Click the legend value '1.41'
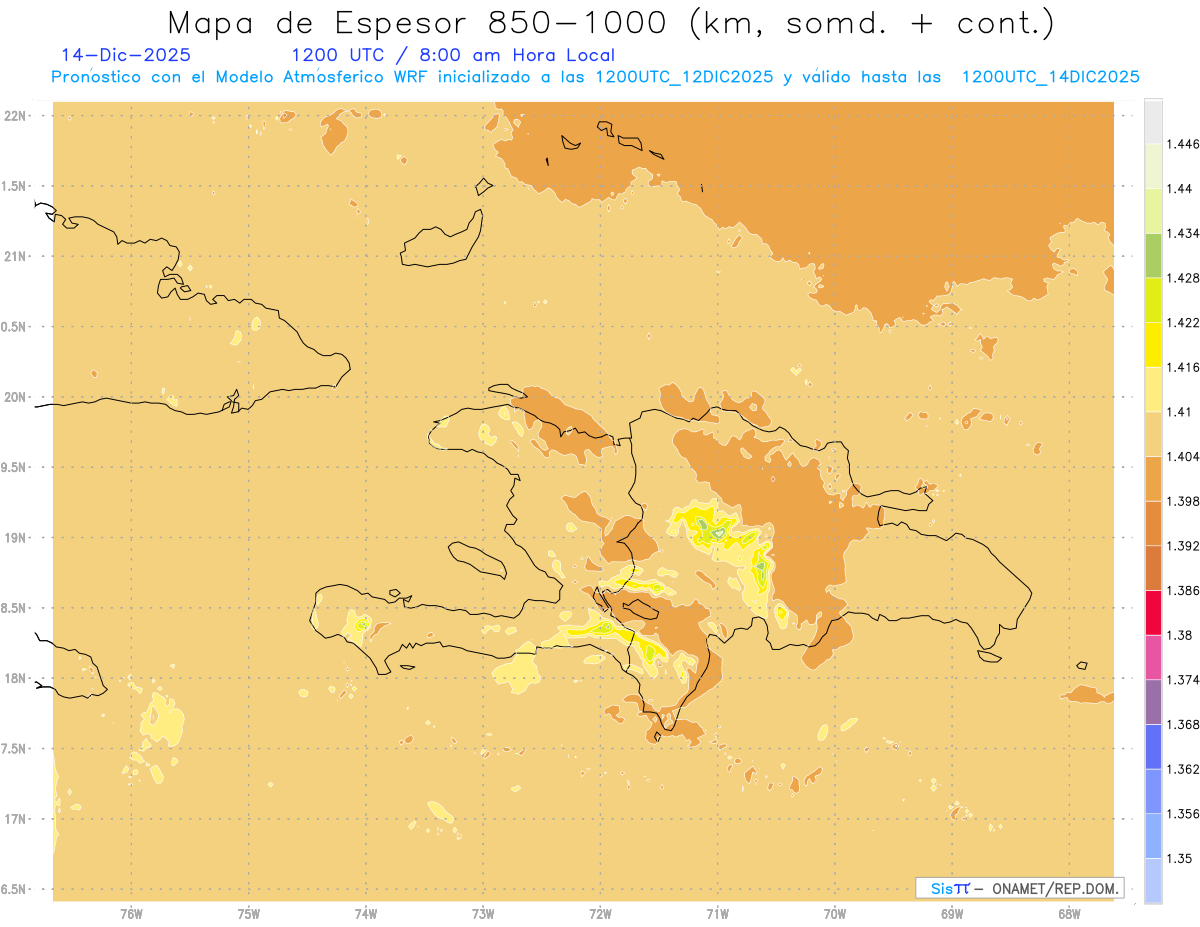The height and width of the screenshot is (927, 1200). tap(1178, 411)
